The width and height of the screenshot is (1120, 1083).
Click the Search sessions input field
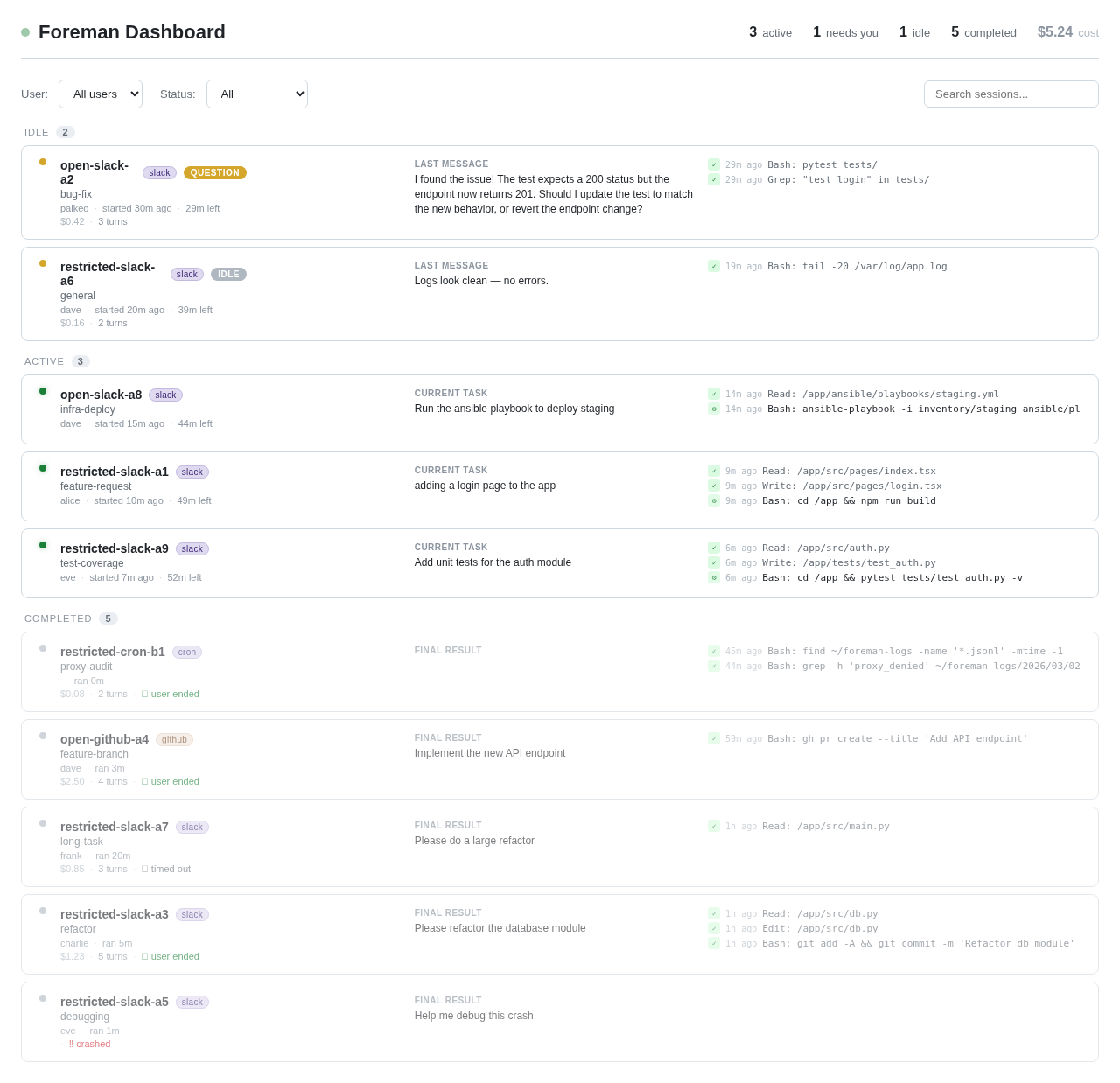[x=1011, y=94]
